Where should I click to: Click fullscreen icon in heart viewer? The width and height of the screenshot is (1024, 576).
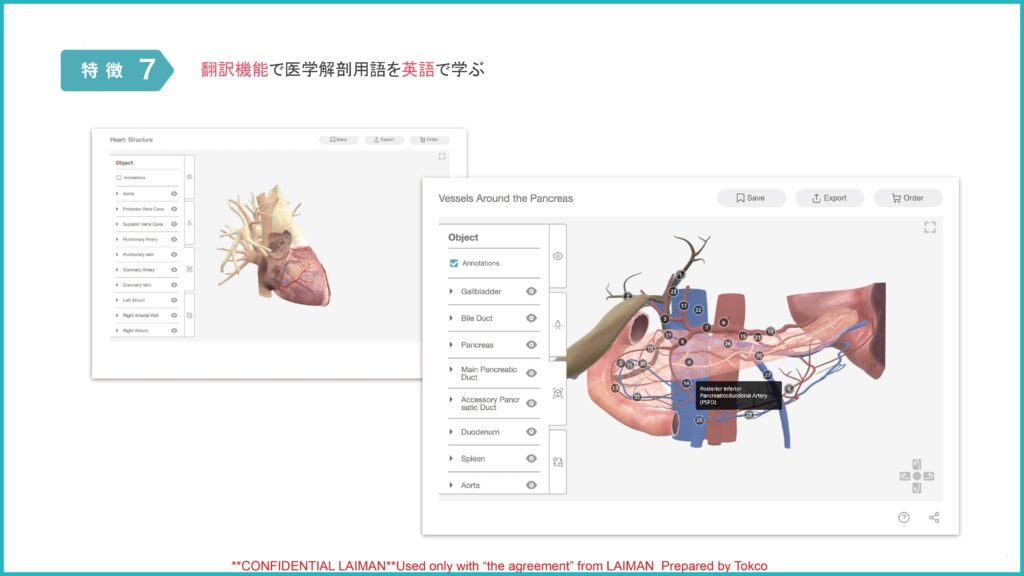[442, 156]
